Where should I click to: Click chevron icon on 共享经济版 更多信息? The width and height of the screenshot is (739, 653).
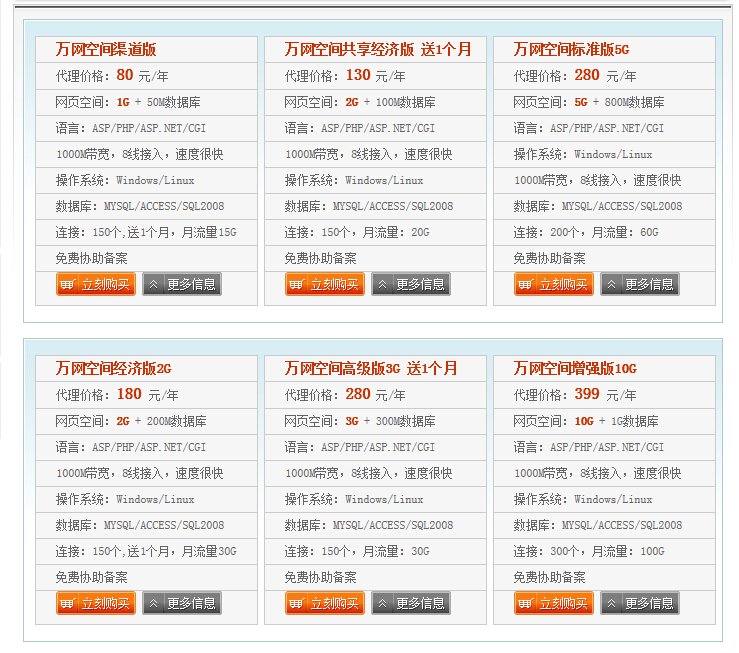point(382,284)
